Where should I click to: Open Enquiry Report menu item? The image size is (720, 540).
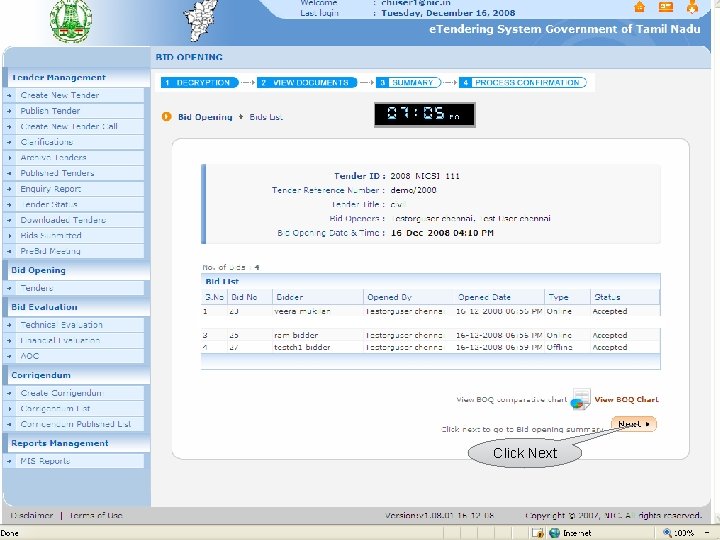point(51,189)
